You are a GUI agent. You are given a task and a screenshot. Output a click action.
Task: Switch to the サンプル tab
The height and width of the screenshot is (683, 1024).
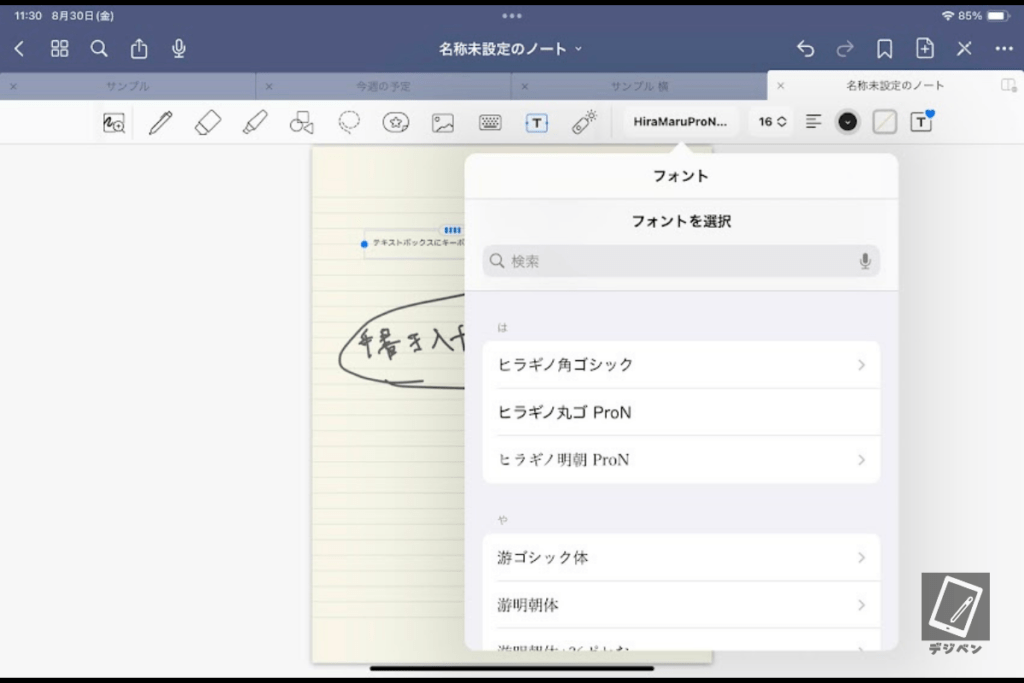click(x=128, y=86)
